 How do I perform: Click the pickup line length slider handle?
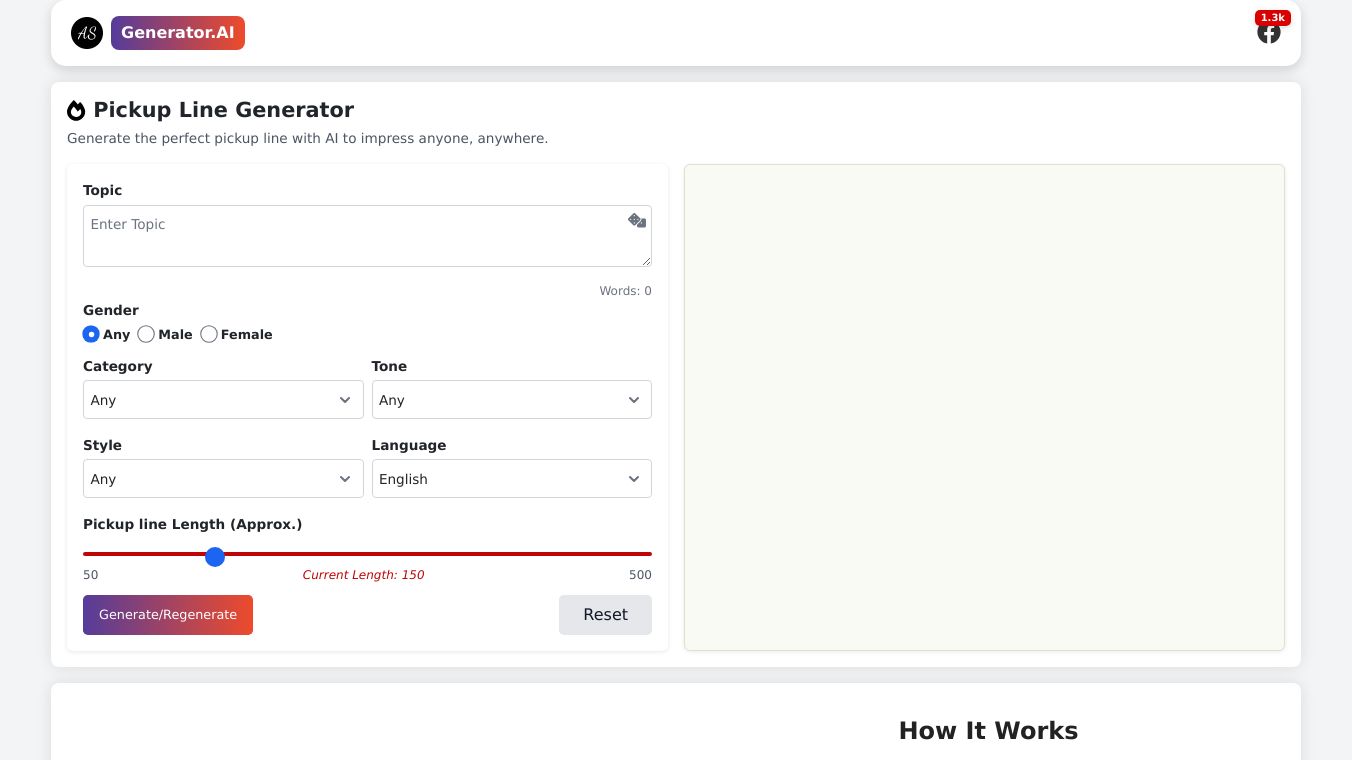215,556
